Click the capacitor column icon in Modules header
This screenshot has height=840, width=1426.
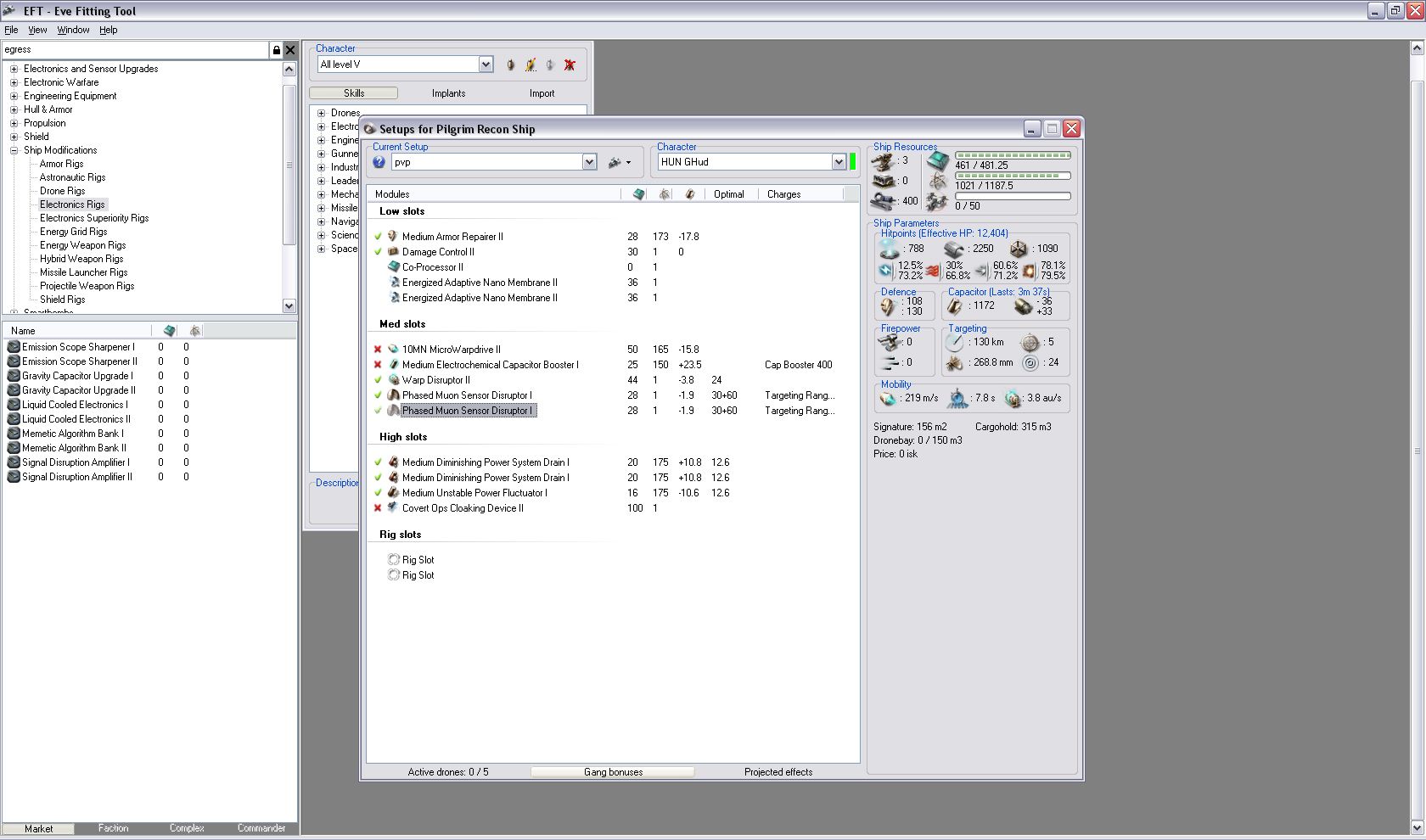[x=690, y=194]
